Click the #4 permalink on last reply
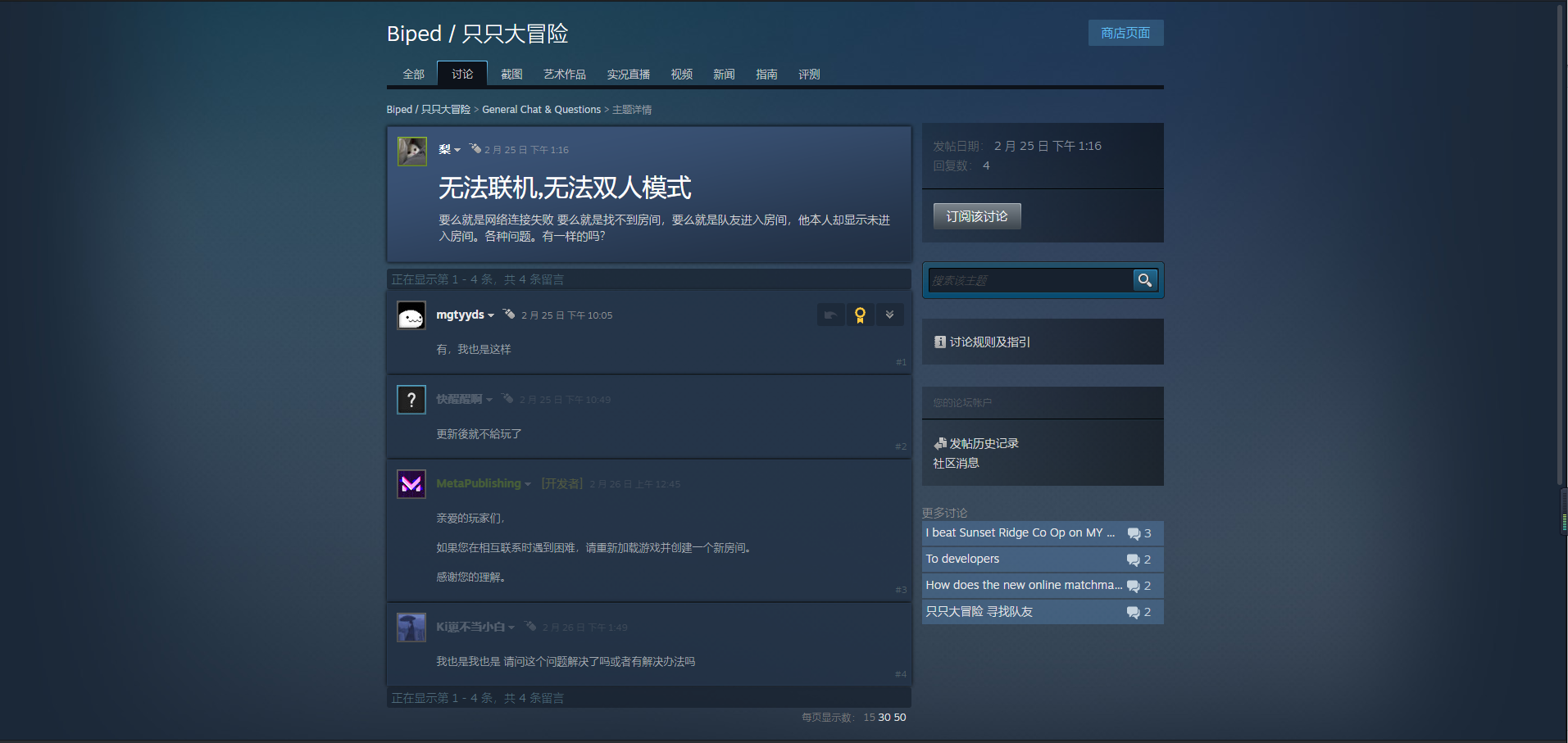Image resolution: width=1568 pixels, height=743 pixels. point(901,674)
